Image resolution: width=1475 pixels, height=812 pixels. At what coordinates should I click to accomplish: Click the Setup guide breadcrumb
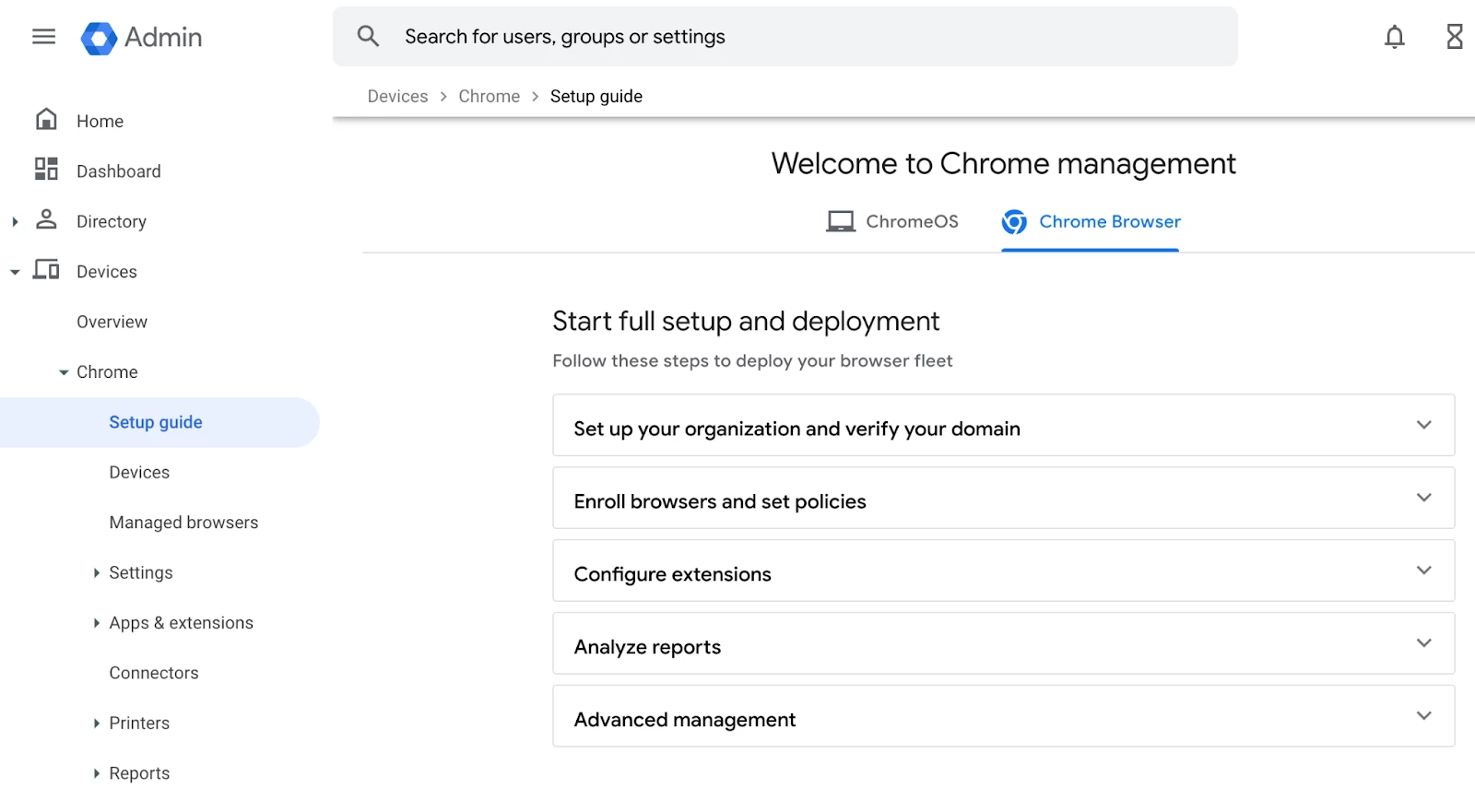point(596,97)
